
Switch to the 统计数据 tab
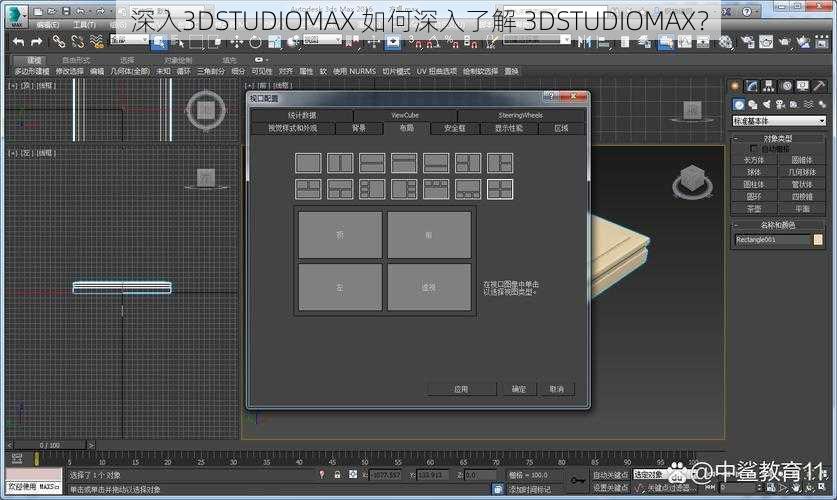pos(302,115)
